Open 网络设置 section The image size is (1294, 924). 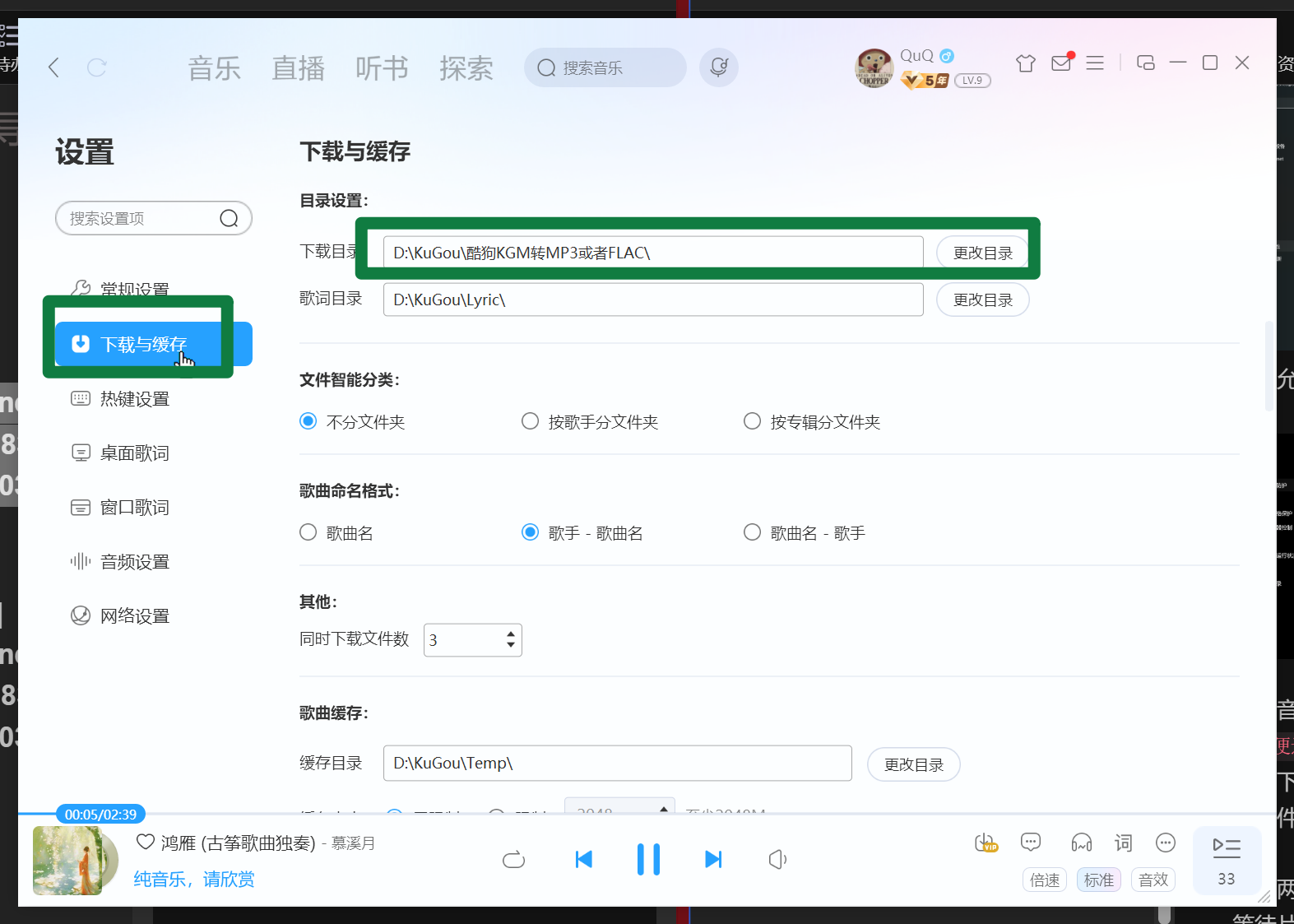pyautogui.click(x=135, y=616)
